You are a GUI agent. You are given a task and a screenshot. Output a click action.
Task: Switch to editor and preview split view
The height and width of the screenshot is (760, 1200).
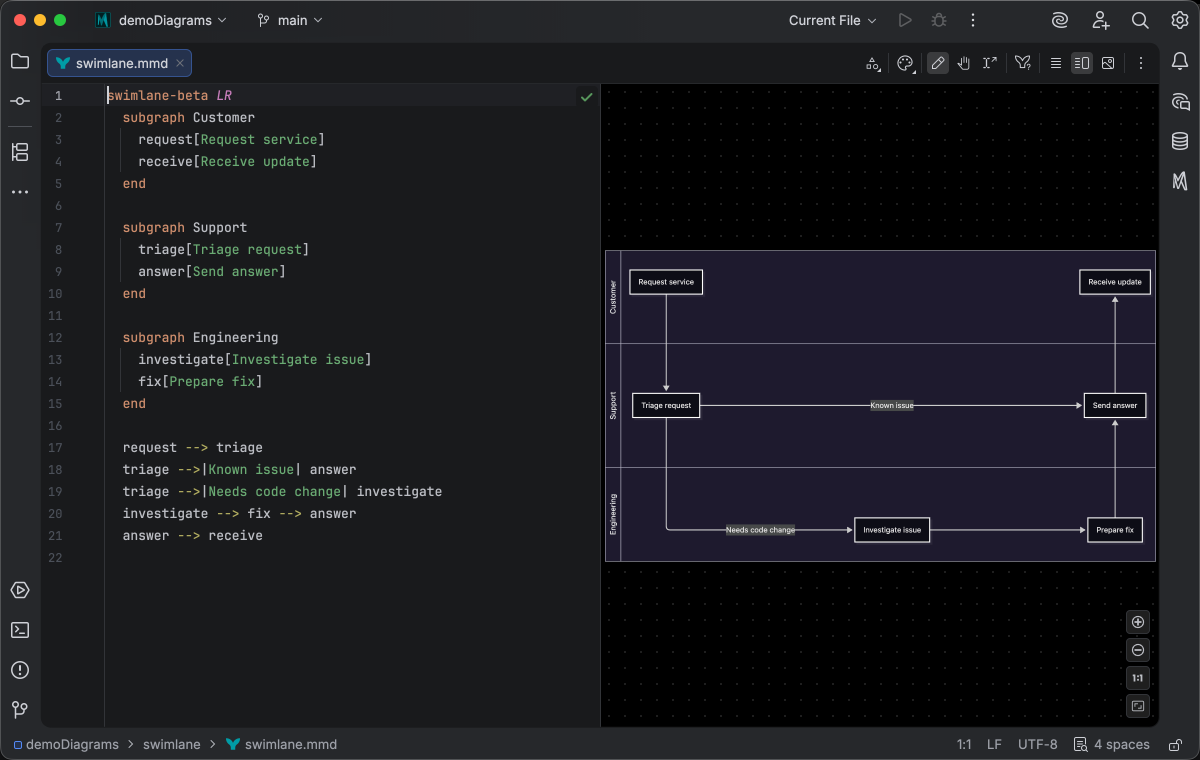click(x=1082, y=63)
